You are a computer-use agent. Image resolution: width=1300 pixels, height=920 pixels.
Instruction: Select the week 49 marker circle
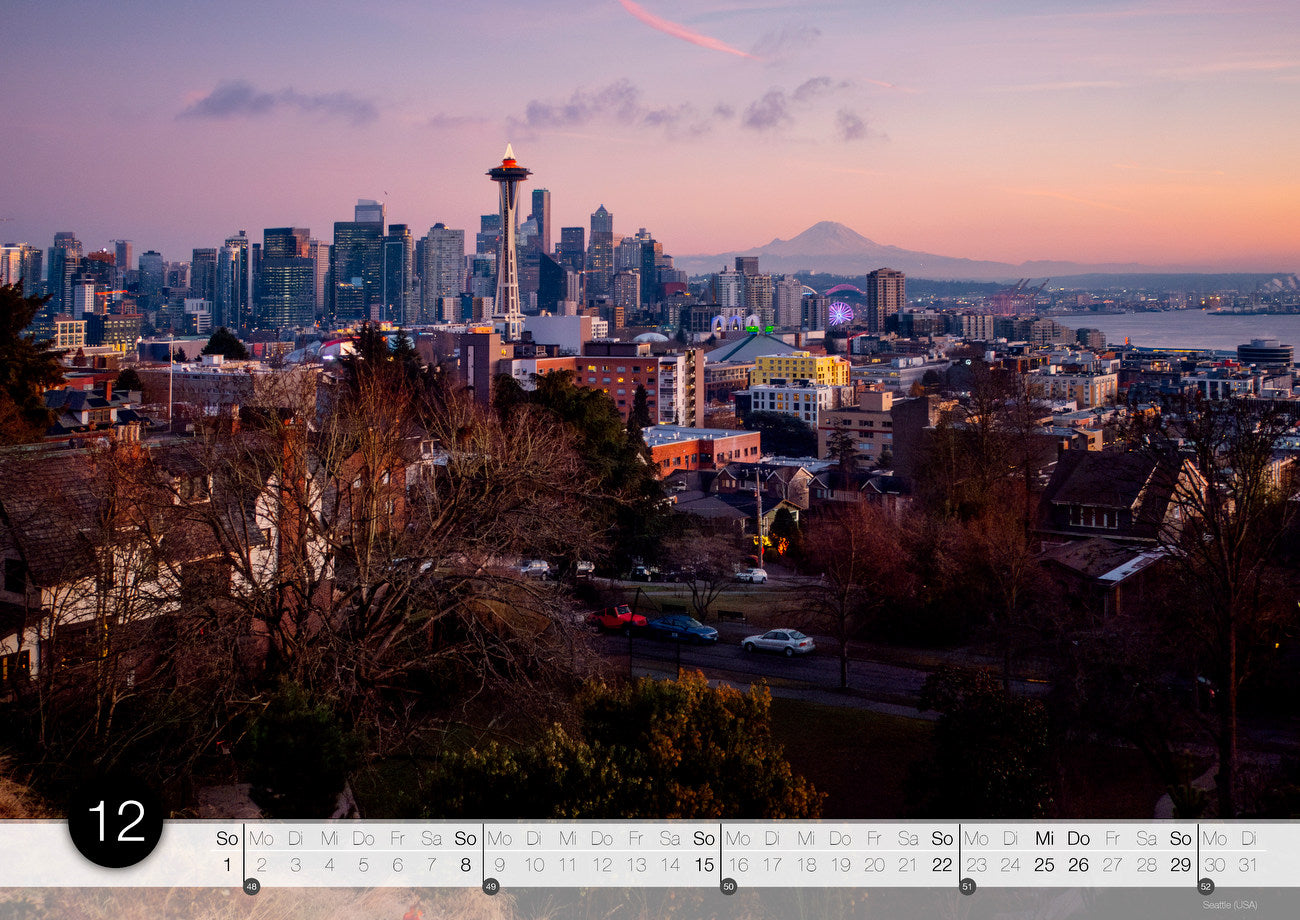click(490, 886)
